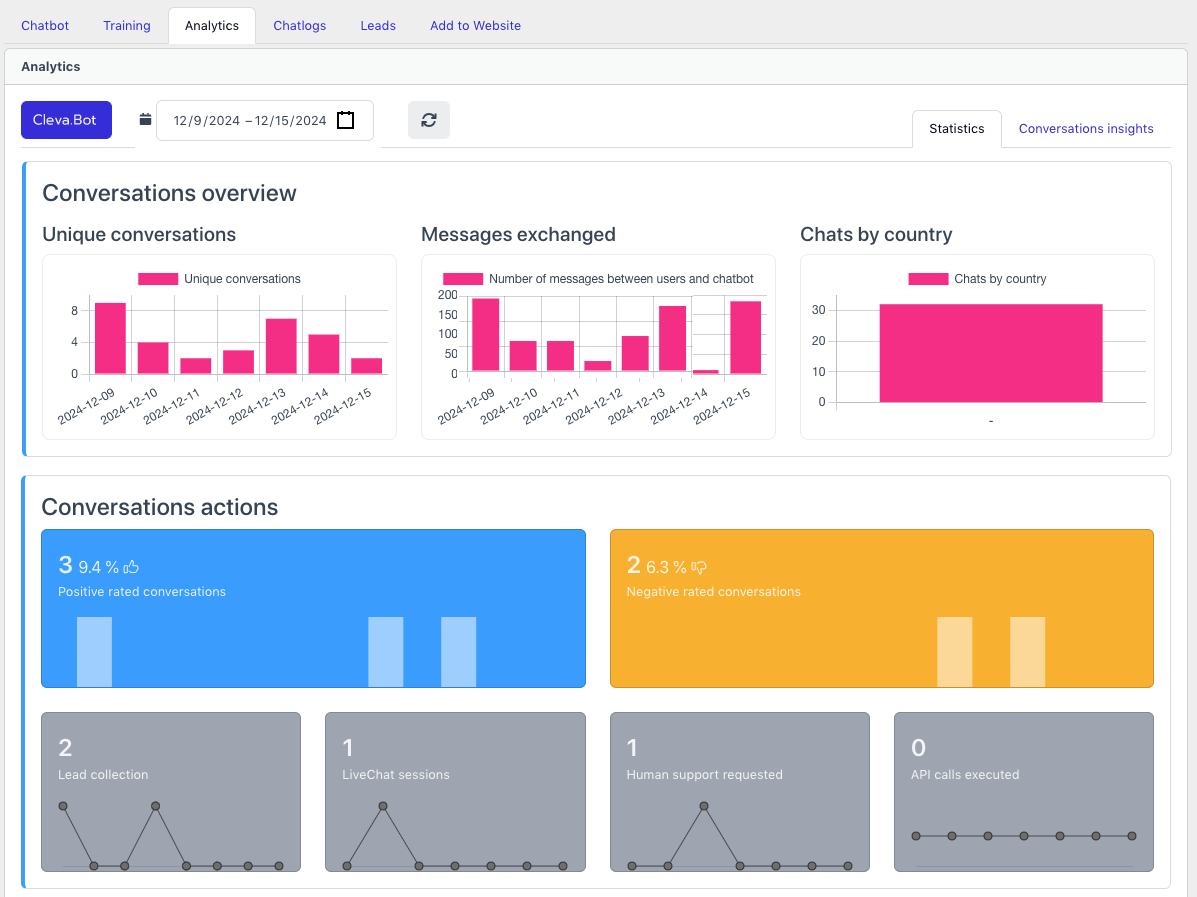Screen dimensions: 1197x897
Task: Switch to the Chatlogs tab
Action: point(300,26)
